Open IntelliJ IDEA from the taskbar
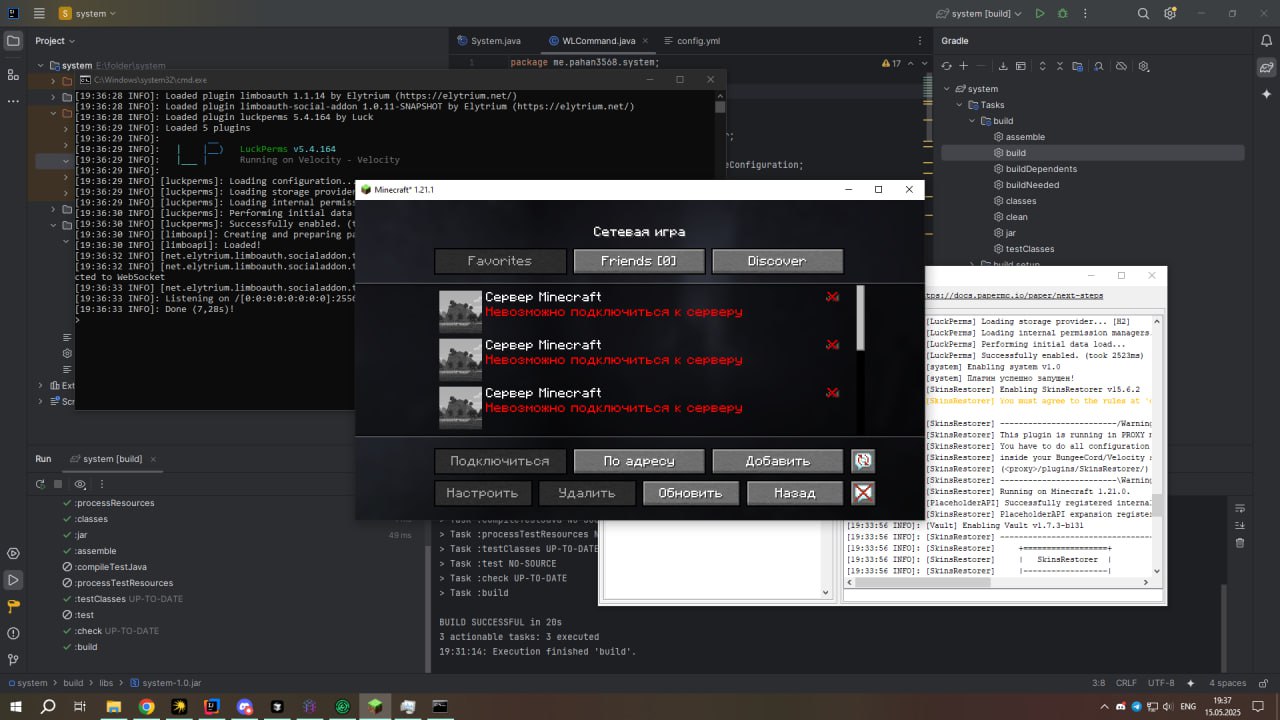The height and width of the screenshot is (720, 1280). point(212,706)
